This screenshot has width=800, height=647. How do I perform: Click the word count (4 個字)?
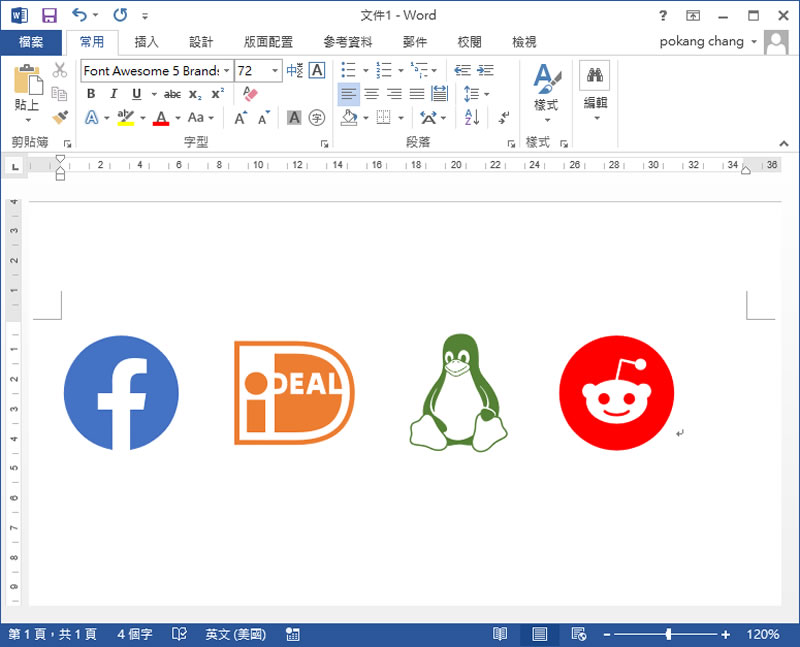tap(135, 634)
